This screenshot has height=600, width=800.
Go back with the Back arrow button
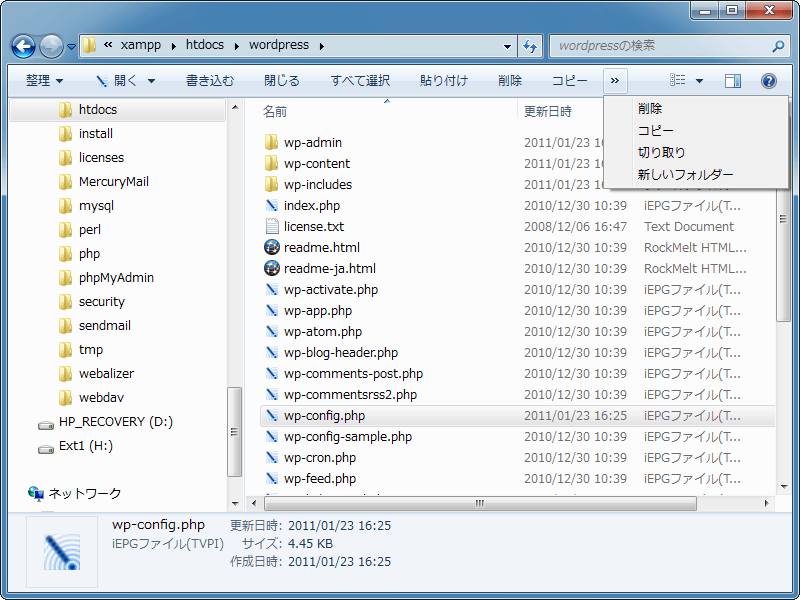point(23,46)
